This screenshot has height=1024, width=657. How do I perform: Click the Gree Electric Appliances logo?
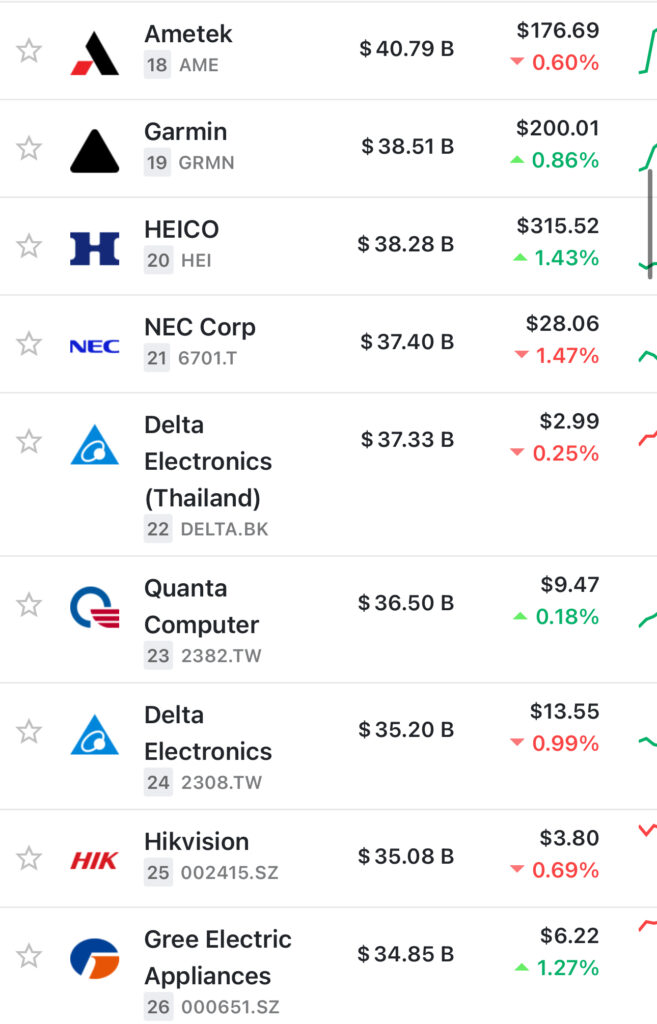(95, 958)
